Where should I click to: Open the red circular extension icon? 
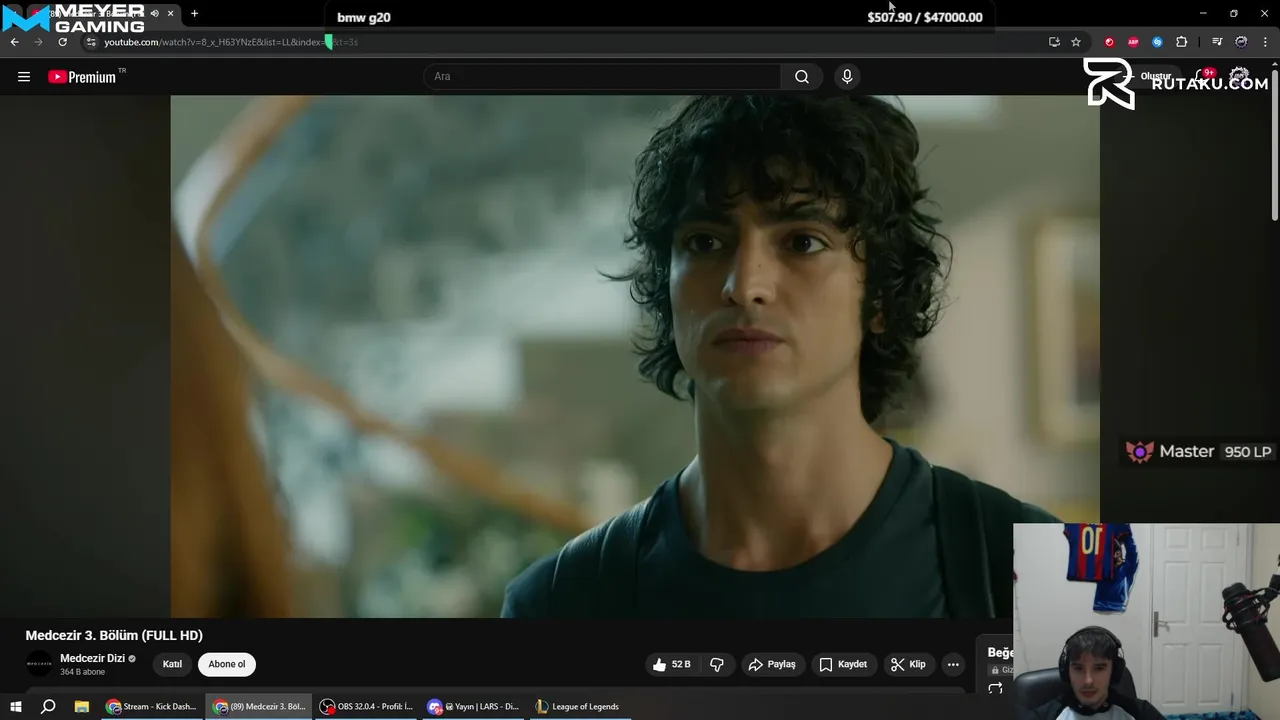click(x=1109, y=42)
